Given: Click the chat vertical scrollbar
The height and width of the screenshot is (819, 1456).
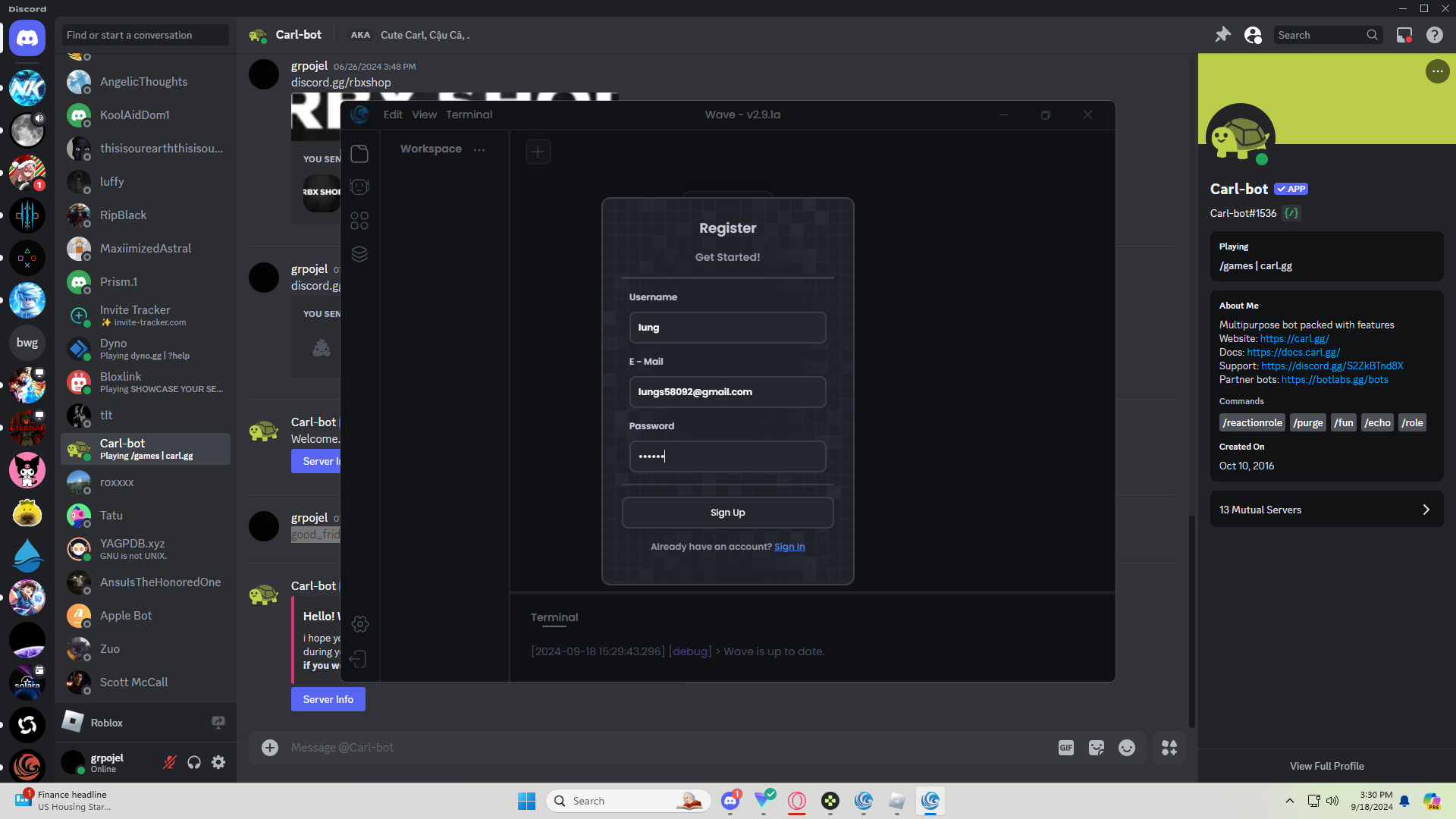Looking at the screenshot, I should pos(1191,622).
